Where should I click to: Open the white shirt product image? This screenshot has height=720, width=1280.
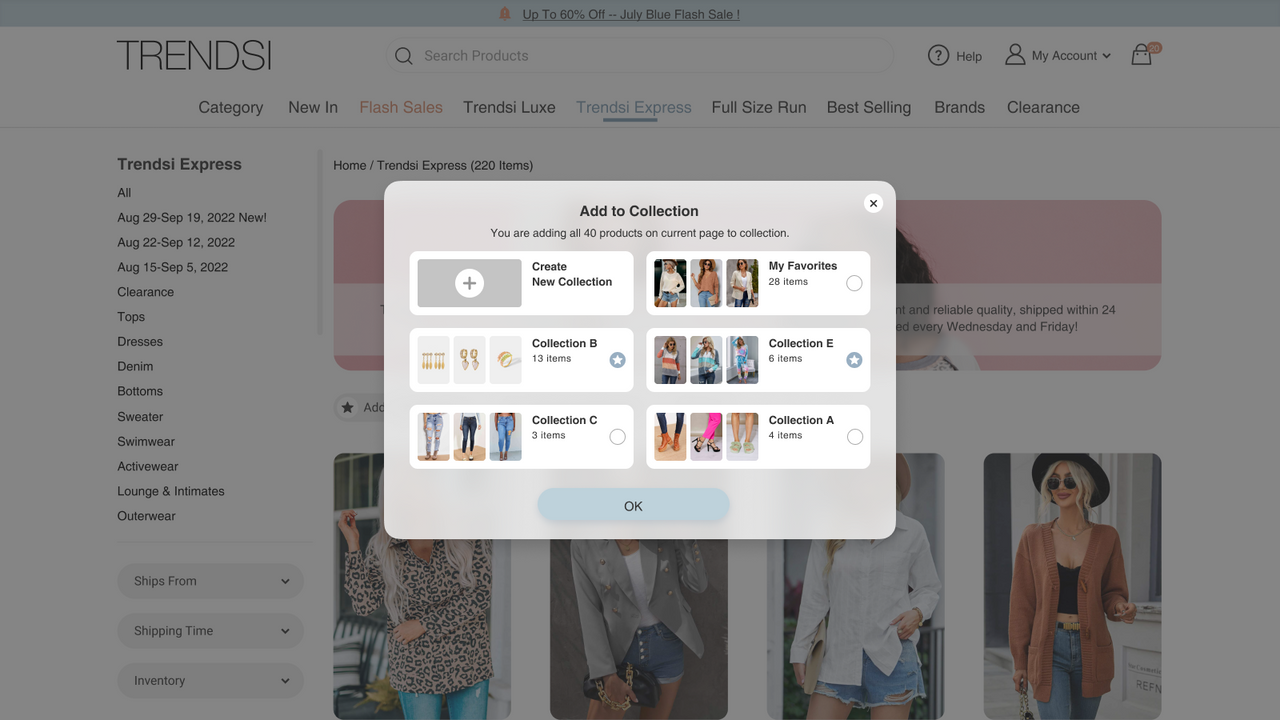point(856,630)
